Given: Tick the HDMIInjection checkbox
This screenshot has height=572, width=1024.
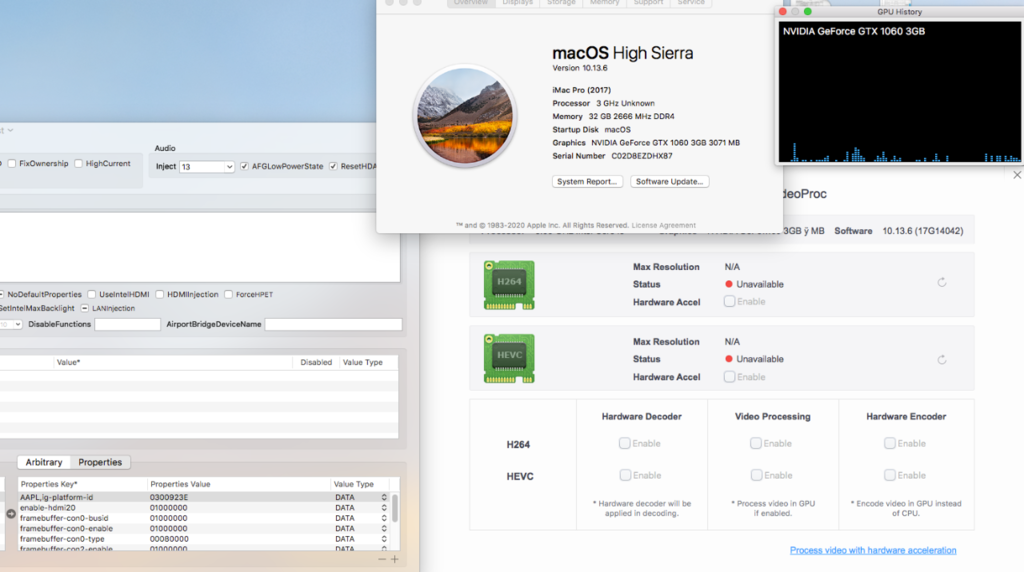Looking at the screenshot, I should tap(159, 295).
